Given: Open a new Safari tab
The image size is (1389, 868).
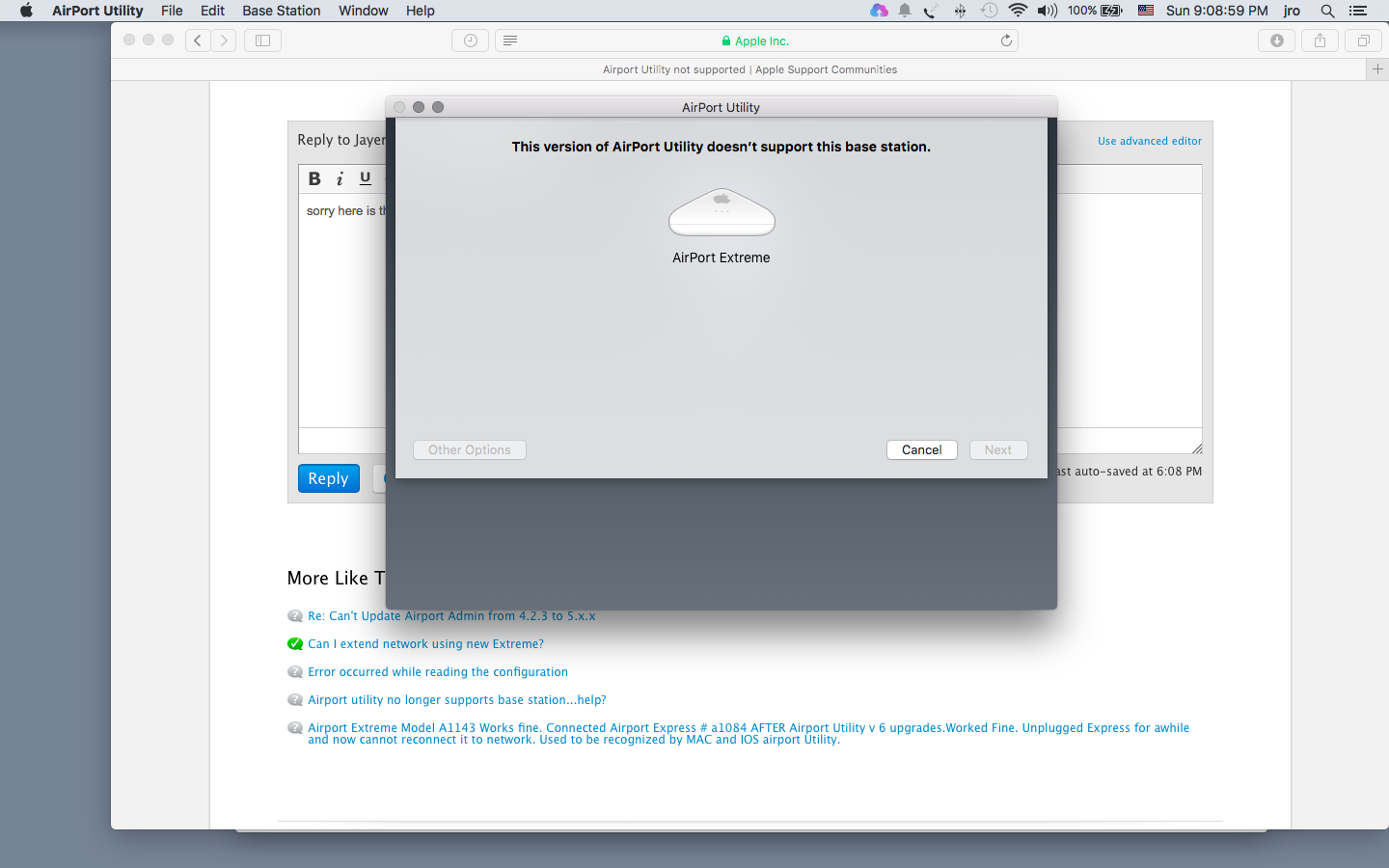Looking at the screenshot, I should [x=1377, y=69].
